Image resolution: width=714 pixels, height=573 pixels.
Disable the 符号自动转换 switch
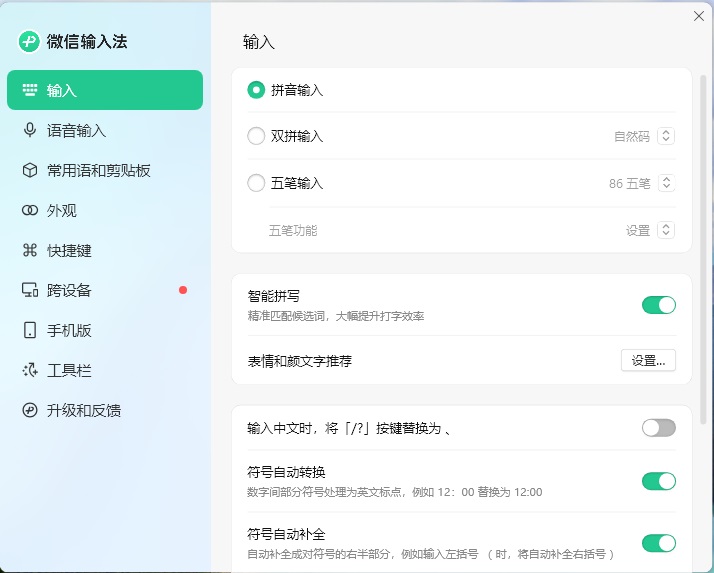658,481
